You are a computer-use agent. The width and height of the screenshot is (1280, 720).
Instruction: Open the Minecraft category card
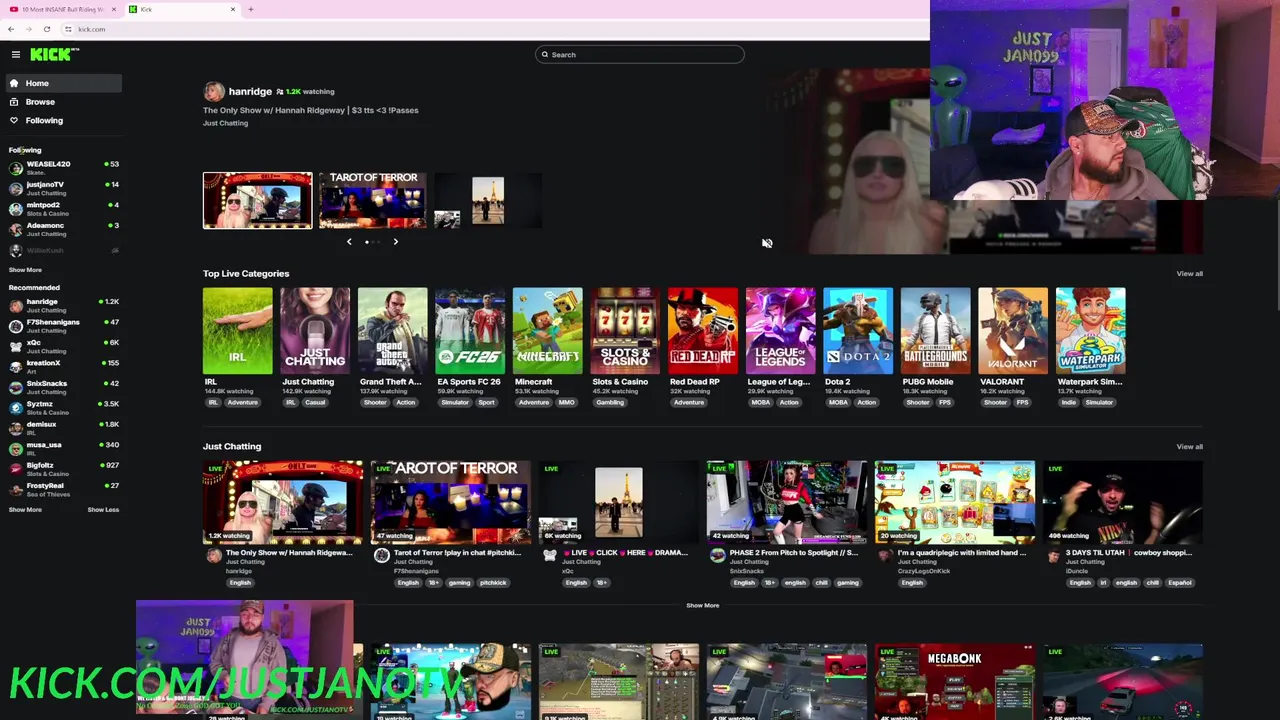(x=548, y=331)
